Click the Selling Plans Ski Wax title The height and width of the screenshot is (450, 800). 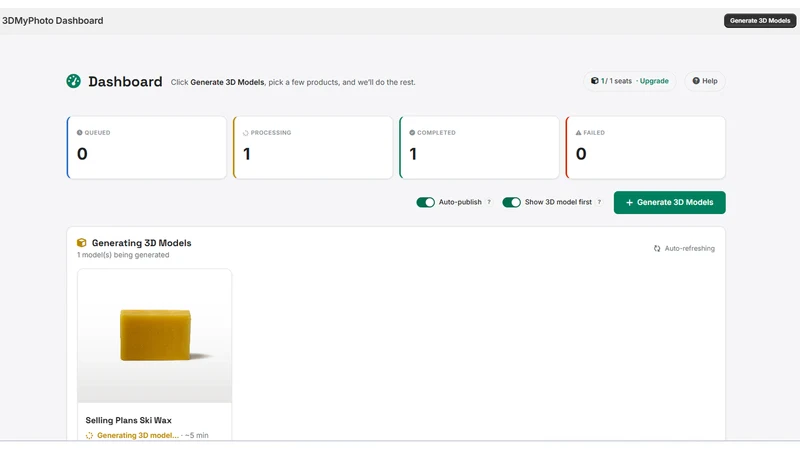tap(129, 420)
